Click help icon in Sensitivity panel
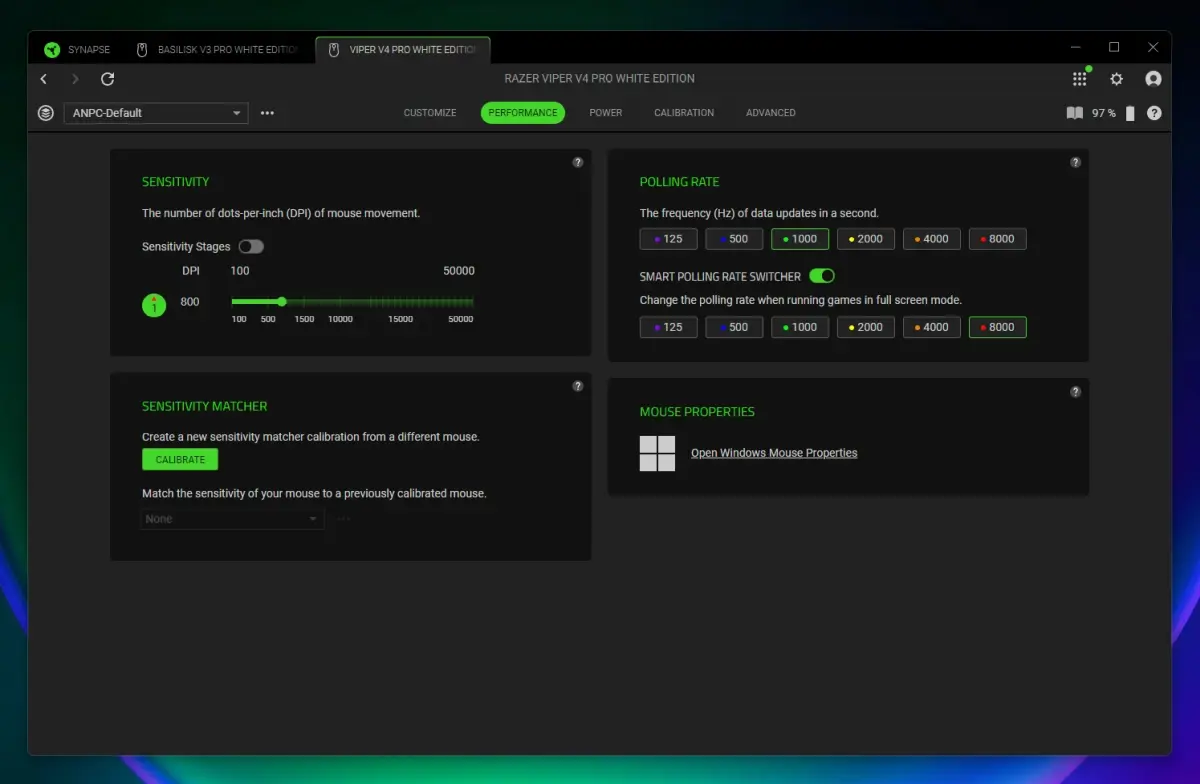Screen dimensions: 1200x784 pyautogui.click(x=578, y=162)
